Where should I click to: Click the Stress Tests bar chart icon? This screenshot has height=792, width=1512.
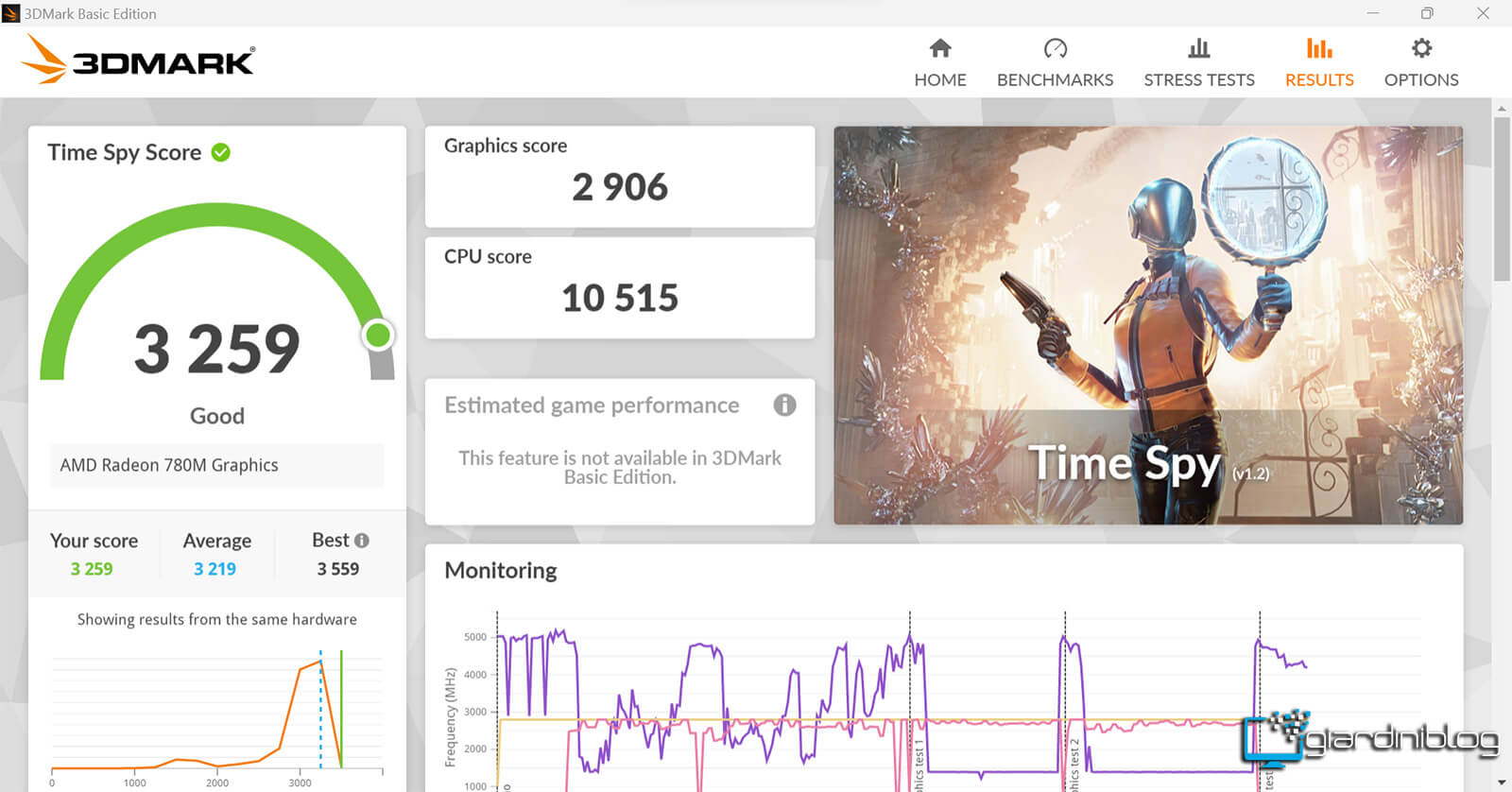pos(1199,48)
